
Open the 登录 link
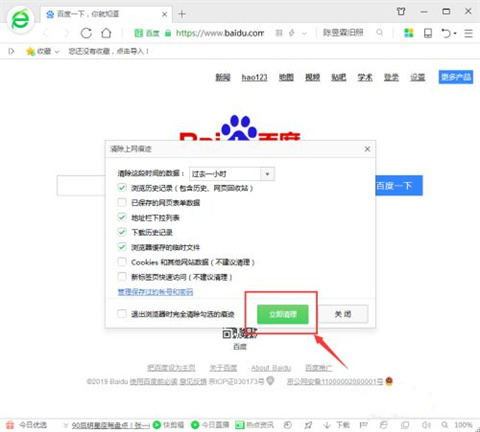tap(391, 77)
